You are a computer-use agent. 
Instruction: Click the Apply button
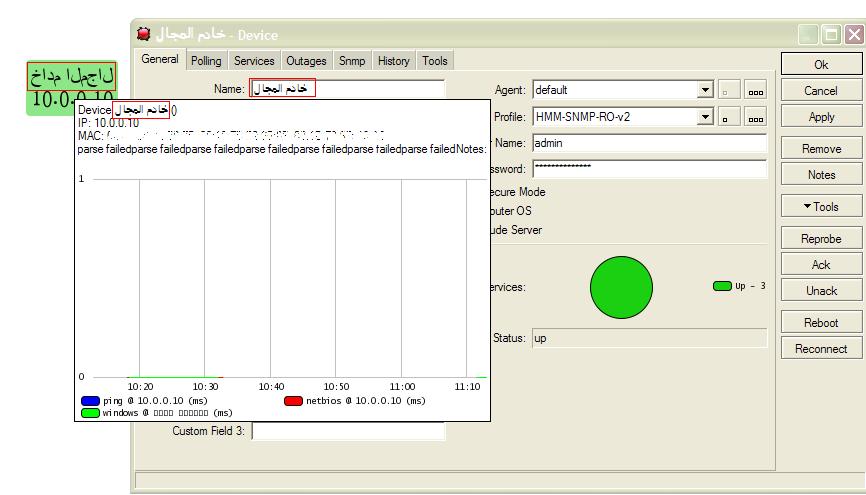(821, 117)
